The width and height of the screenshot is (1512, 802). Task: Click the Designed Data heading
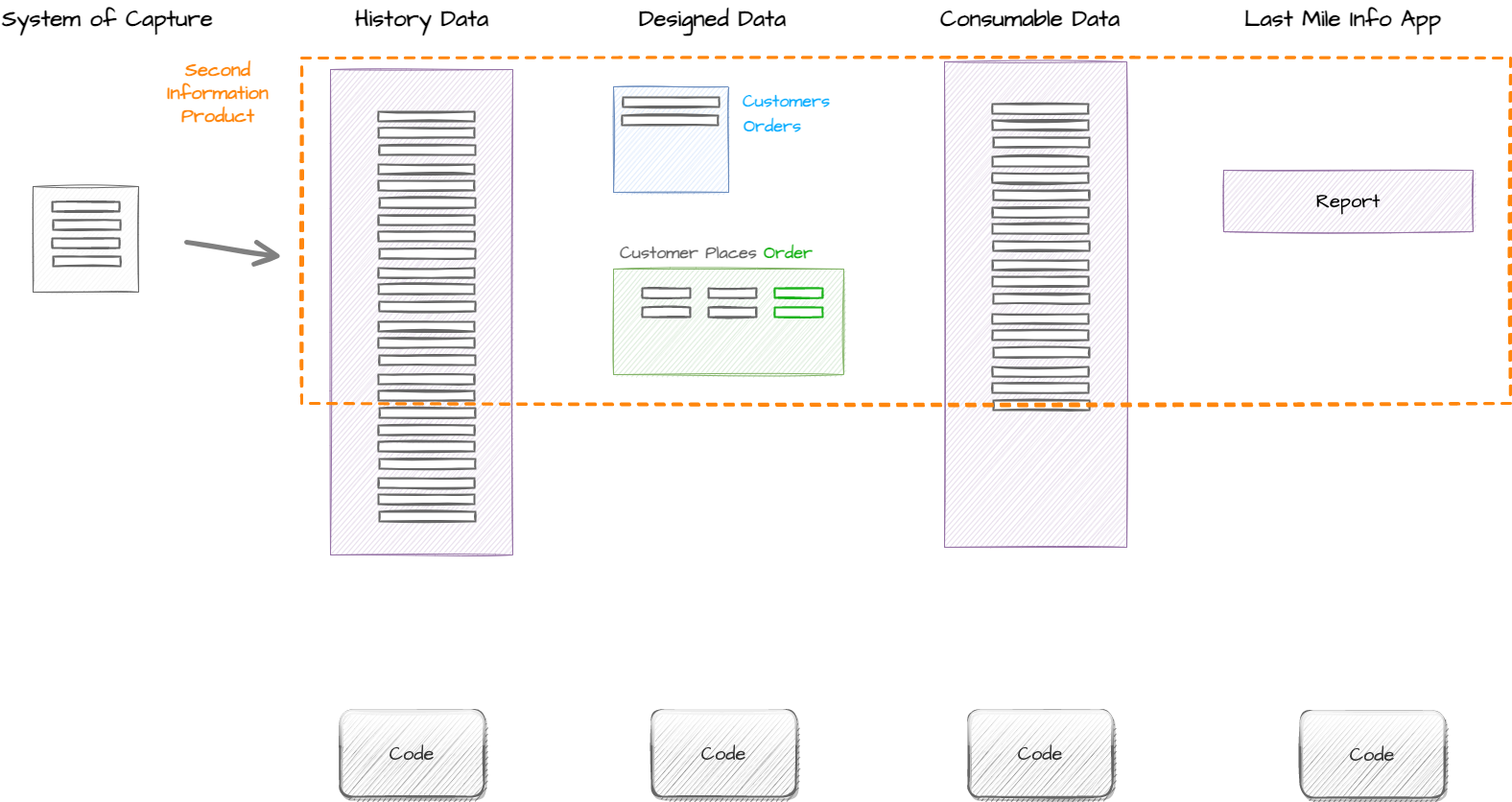pos(712,19)
